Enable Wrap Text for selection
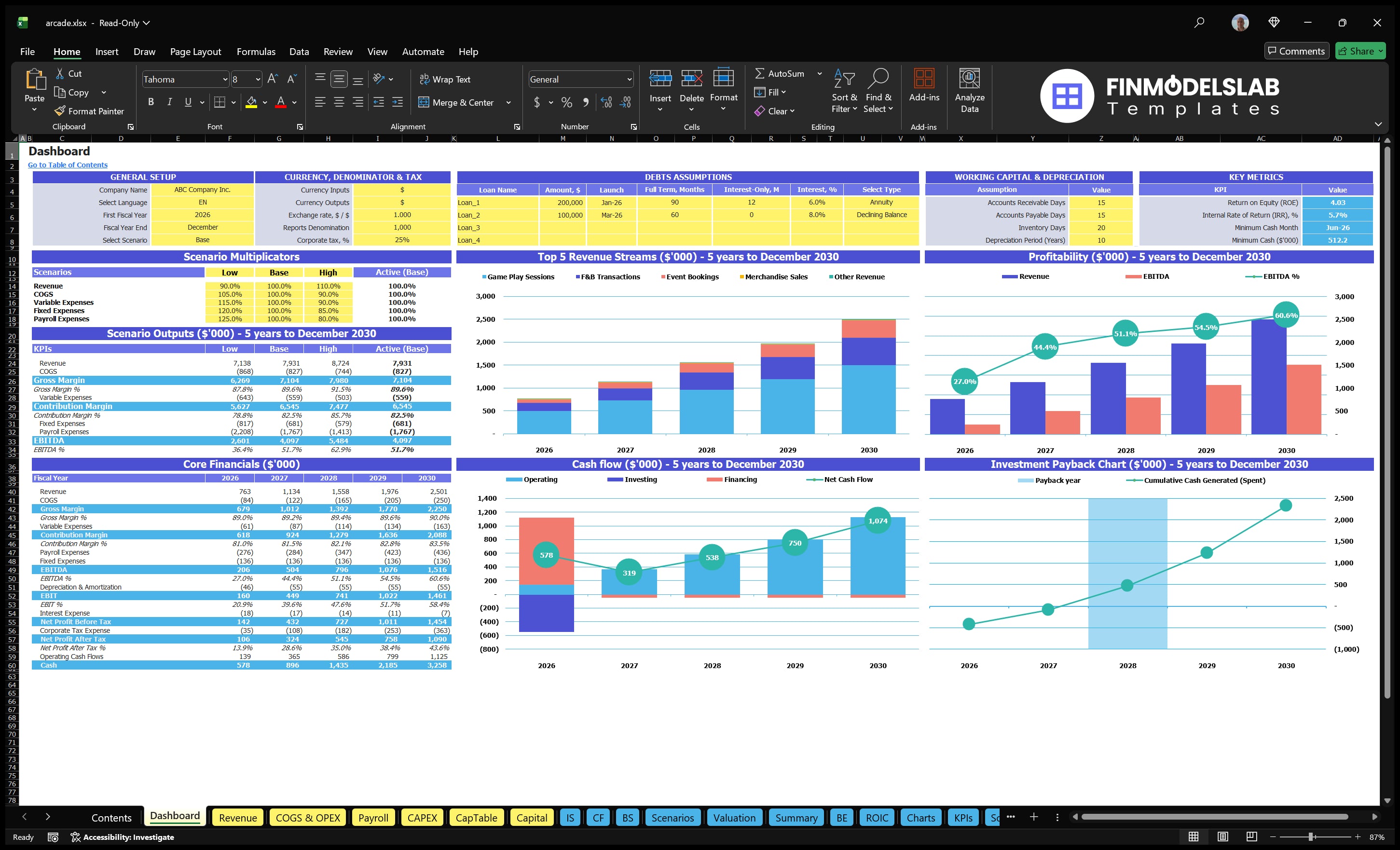Screen dimensions: 1400x850 (x=445, y=79)
